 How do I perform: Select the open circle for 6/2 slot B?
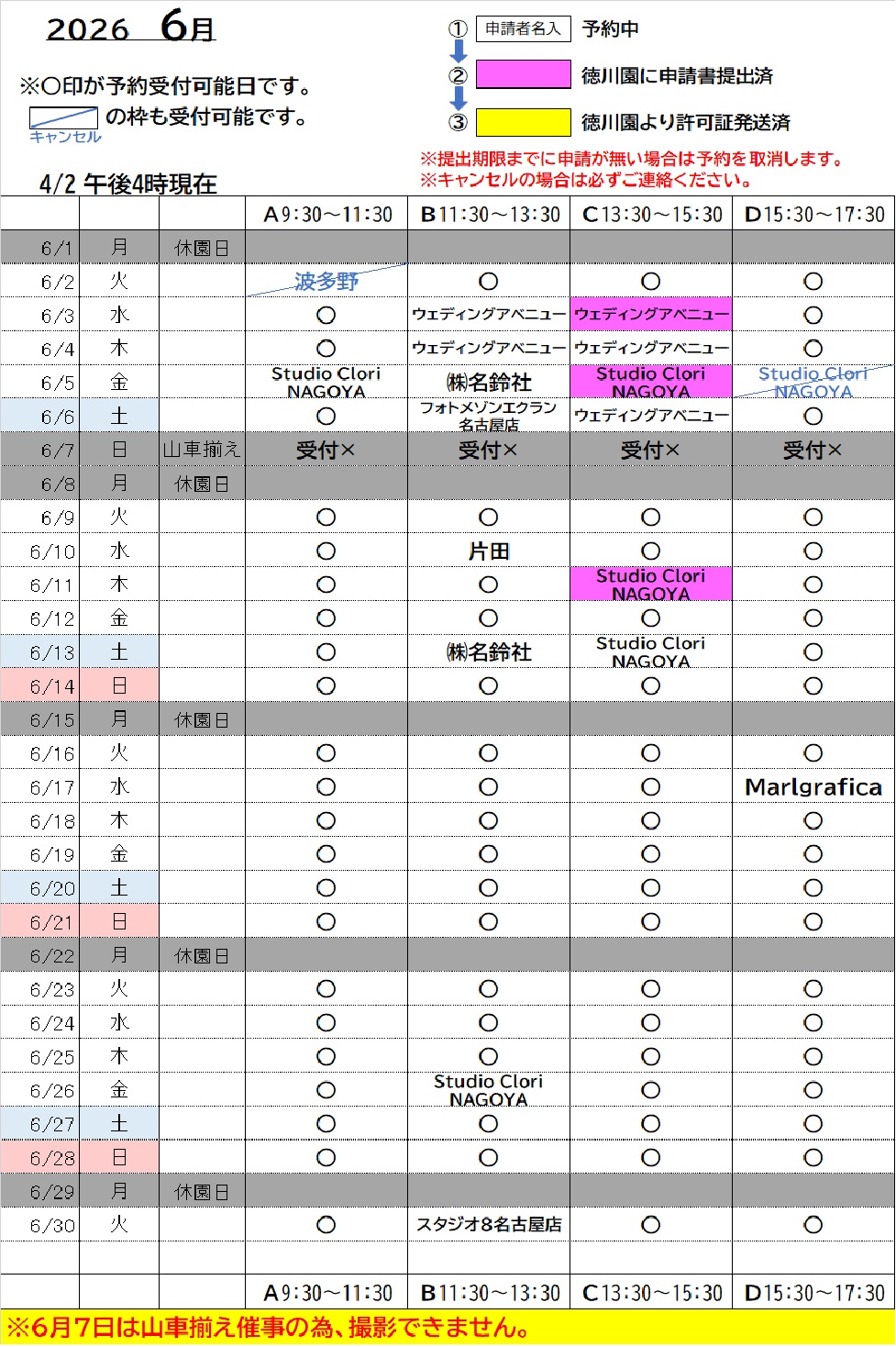pos(489,282)
